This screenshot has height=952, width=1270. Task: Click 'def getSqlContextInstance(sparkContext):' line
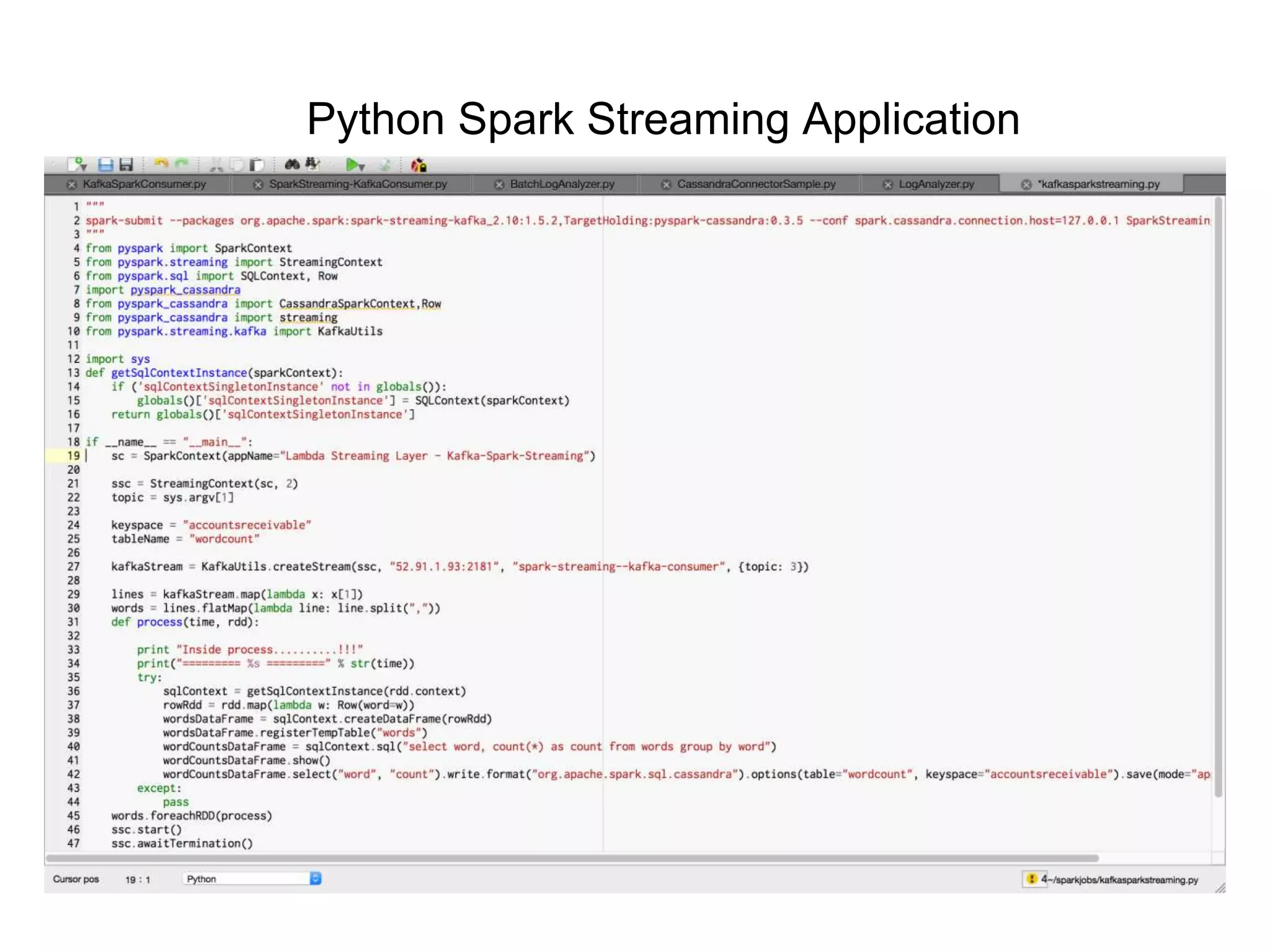click(x=214, y=373)
